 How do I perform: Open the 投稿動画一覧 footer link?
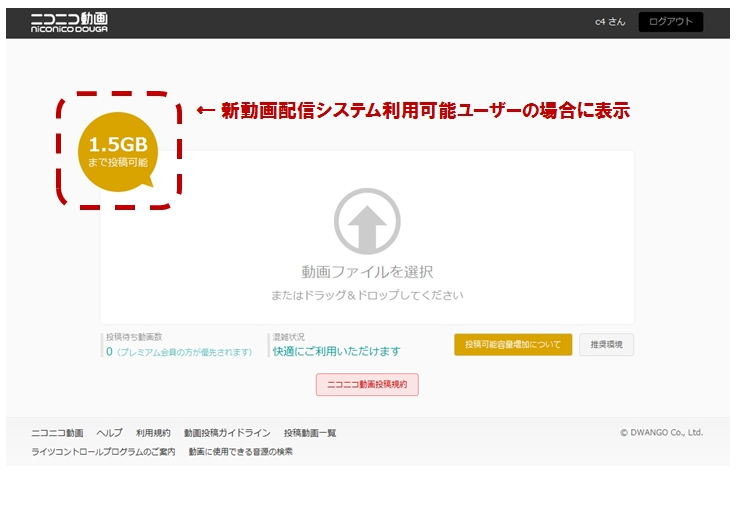310,433
